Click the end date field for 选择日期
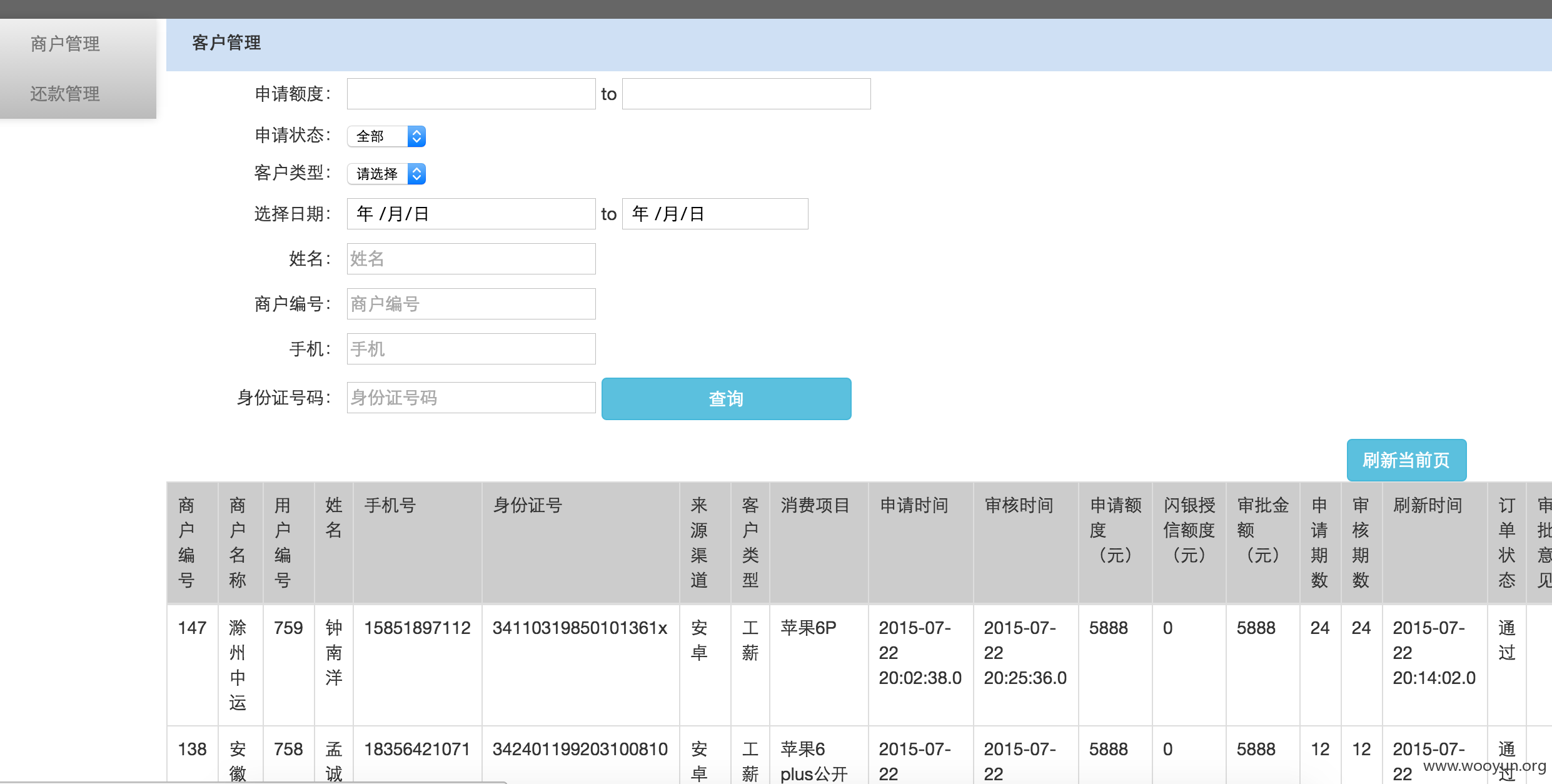Viewport: 1552px width, 784px height. tap(715, 214)
